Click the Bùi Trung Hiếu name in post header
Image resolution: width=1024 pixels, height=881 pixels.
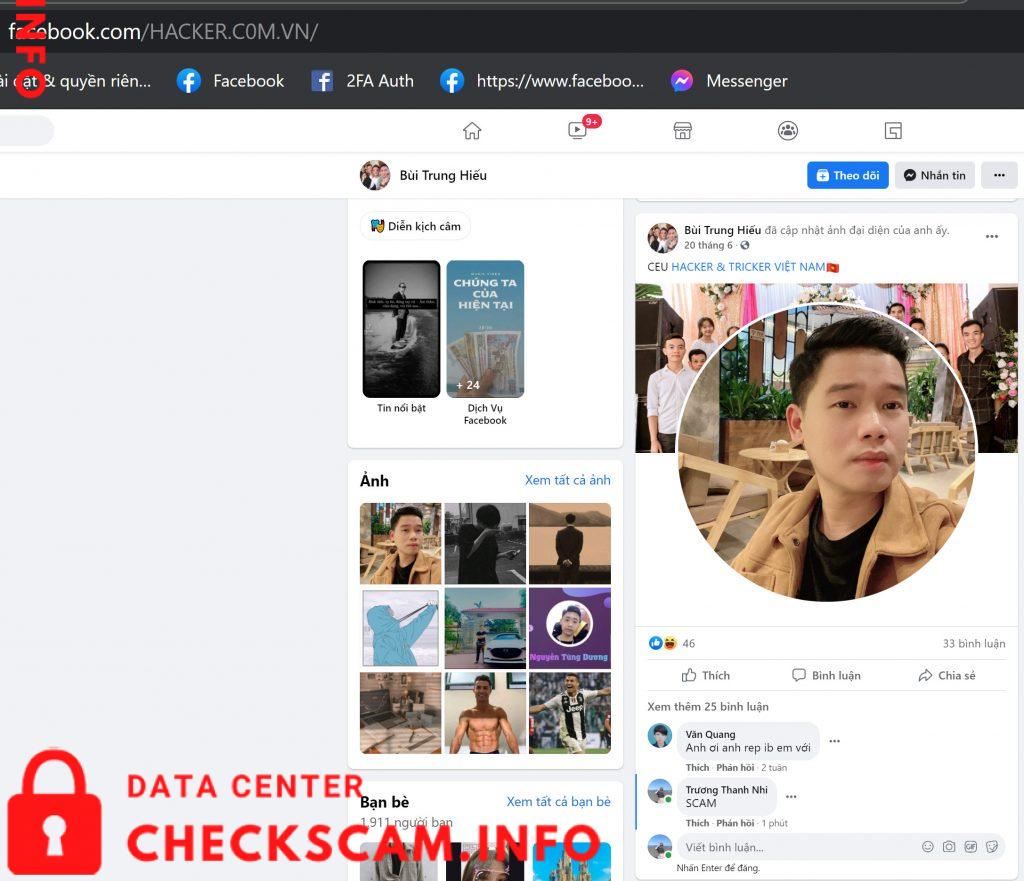point(722,231)
